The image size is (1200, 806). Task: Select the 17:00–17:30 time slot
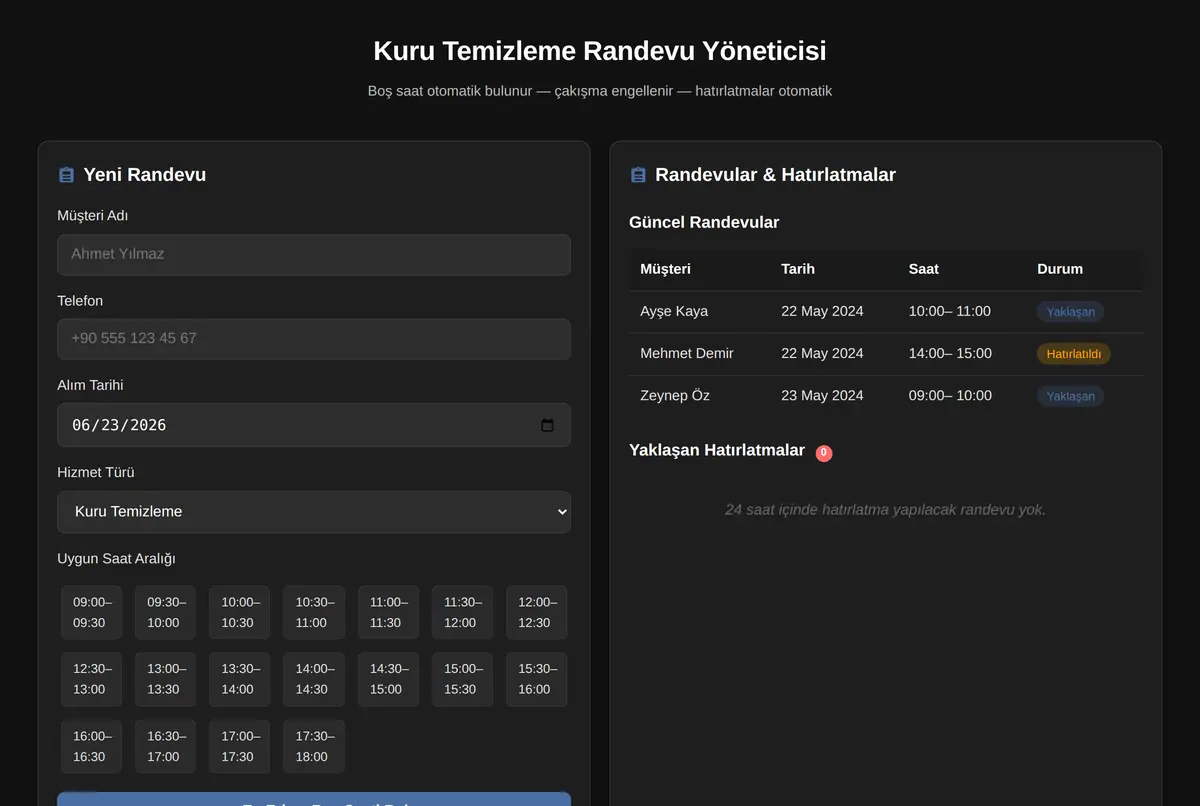click(x=239, y=746)
